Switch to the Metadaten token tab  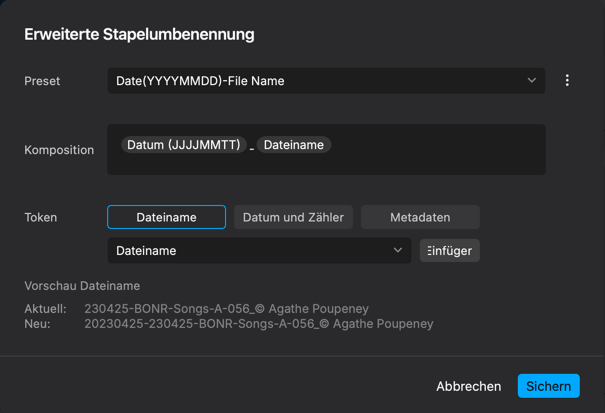(x=420, y=217)
